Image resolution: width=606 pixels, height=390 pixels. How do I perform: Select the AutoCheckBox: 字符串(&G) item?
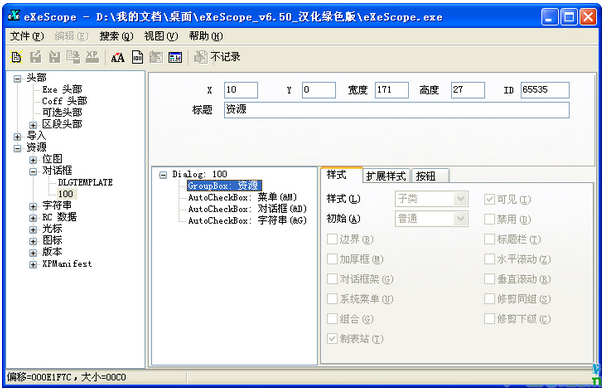point(247,221)
